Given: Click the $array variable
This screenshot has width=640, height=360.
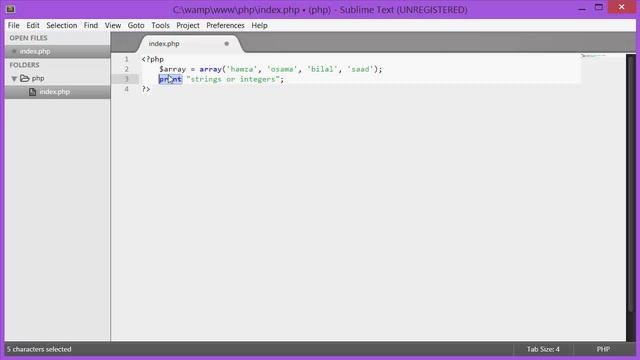Looking at the screenshot, I should 172,69.
